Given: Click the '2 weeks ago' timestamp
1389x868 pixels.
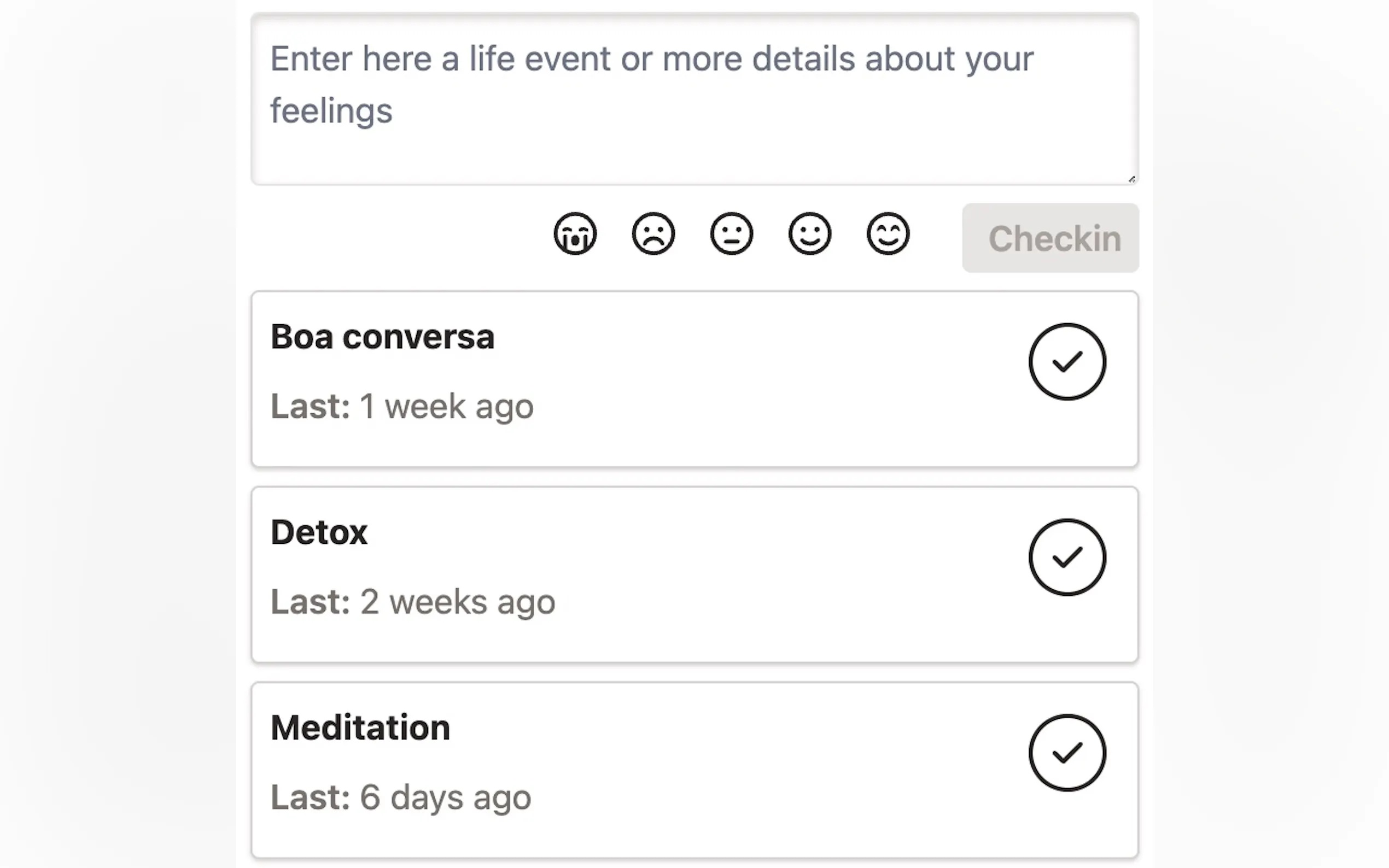Looking at the screenshot, I should 457,602.
